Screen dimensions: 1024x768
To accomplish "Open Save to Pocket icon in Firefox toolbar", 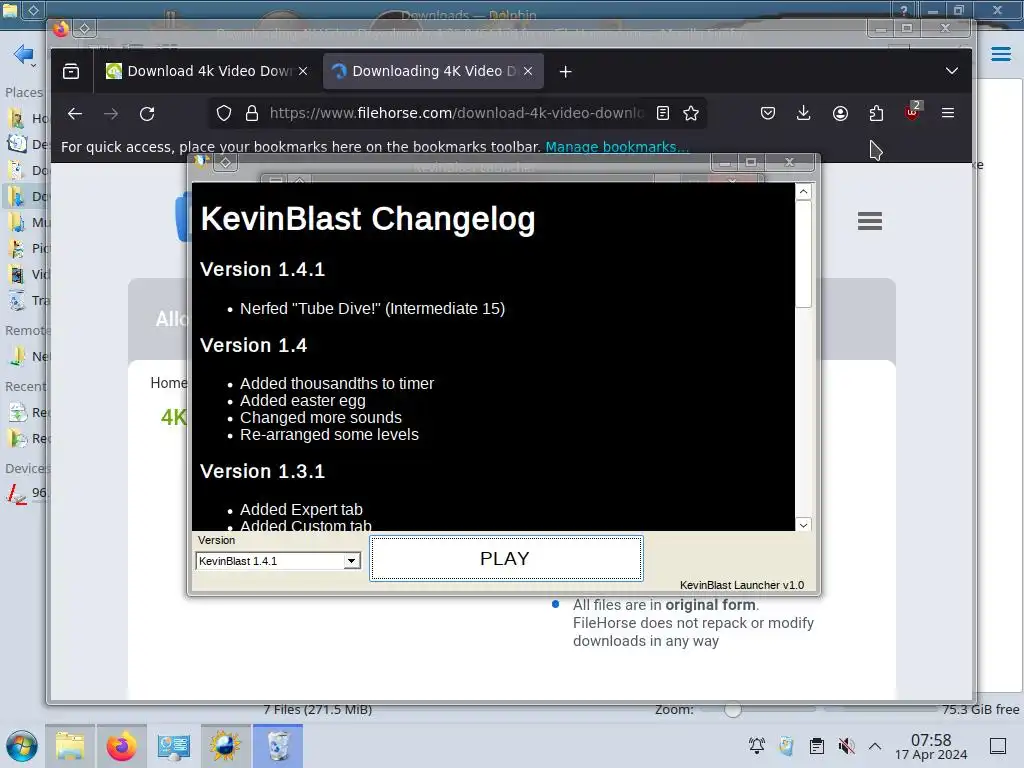I will click(768, 113).
